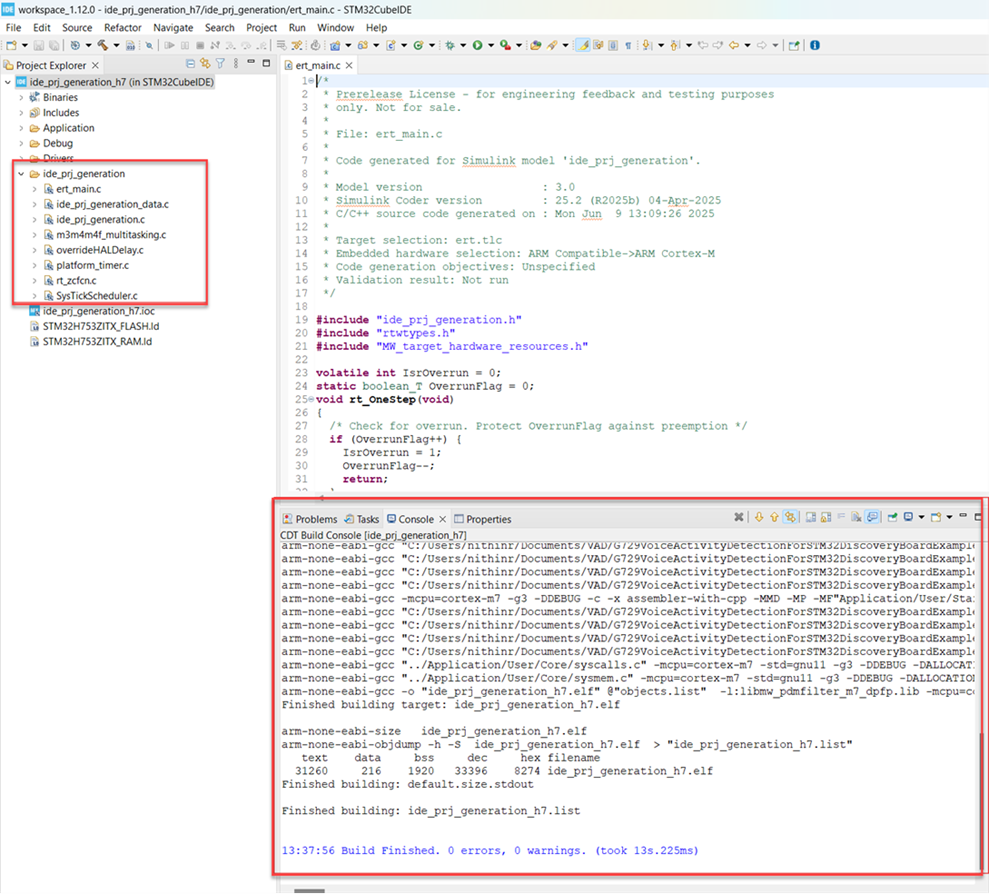
Task: Toggle the Mark Occurrences highlighter icon
Action: coord(583,45)
